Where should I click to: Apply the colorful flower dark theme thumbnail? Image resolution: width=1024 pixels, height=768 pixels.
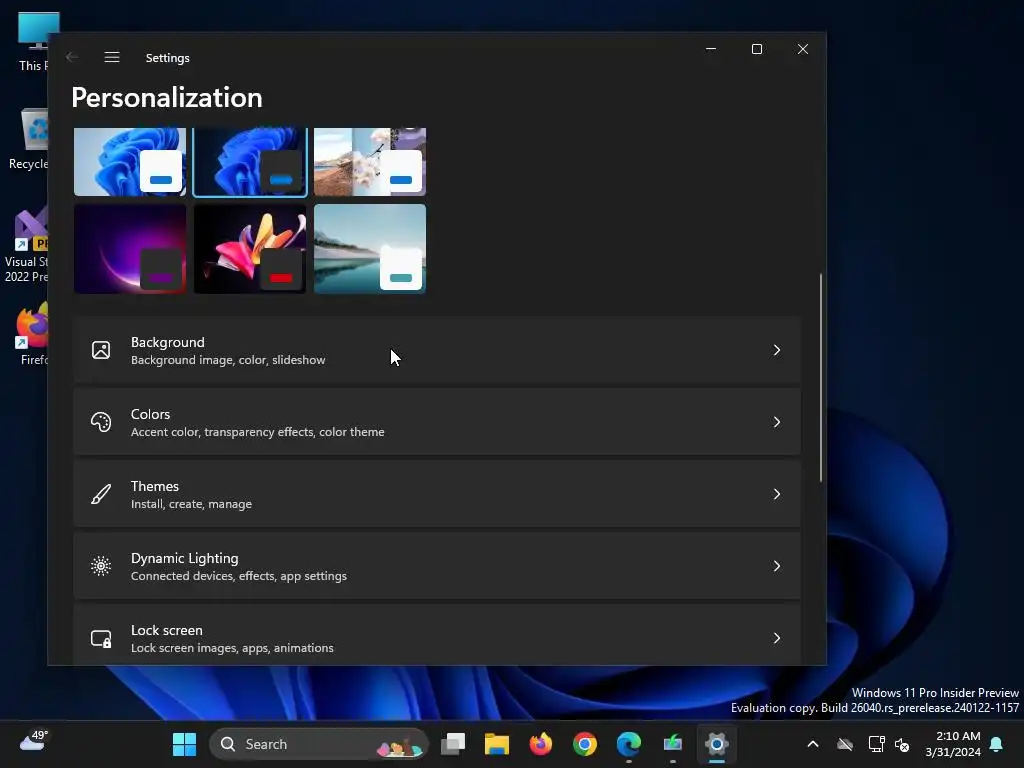[x=250, y=249]
